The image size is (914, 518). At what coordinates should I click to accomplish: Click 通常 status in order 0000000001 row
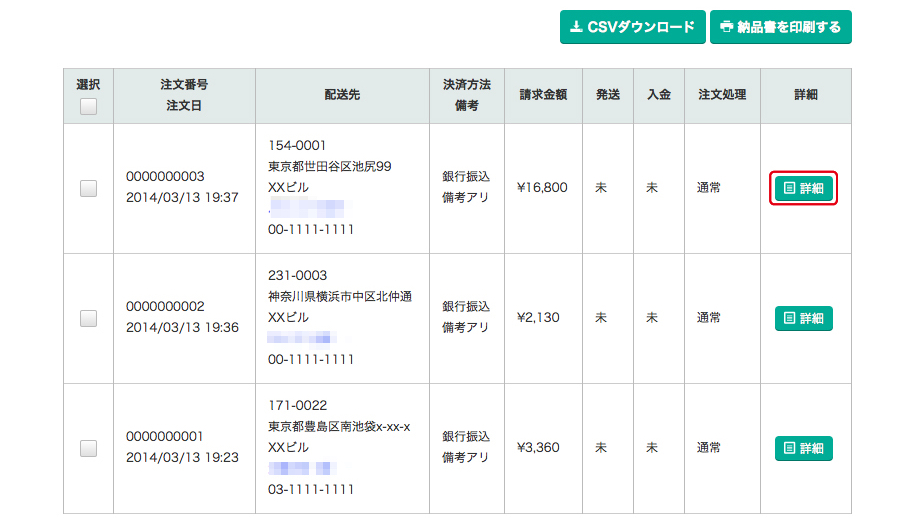(x=709, y=447)
